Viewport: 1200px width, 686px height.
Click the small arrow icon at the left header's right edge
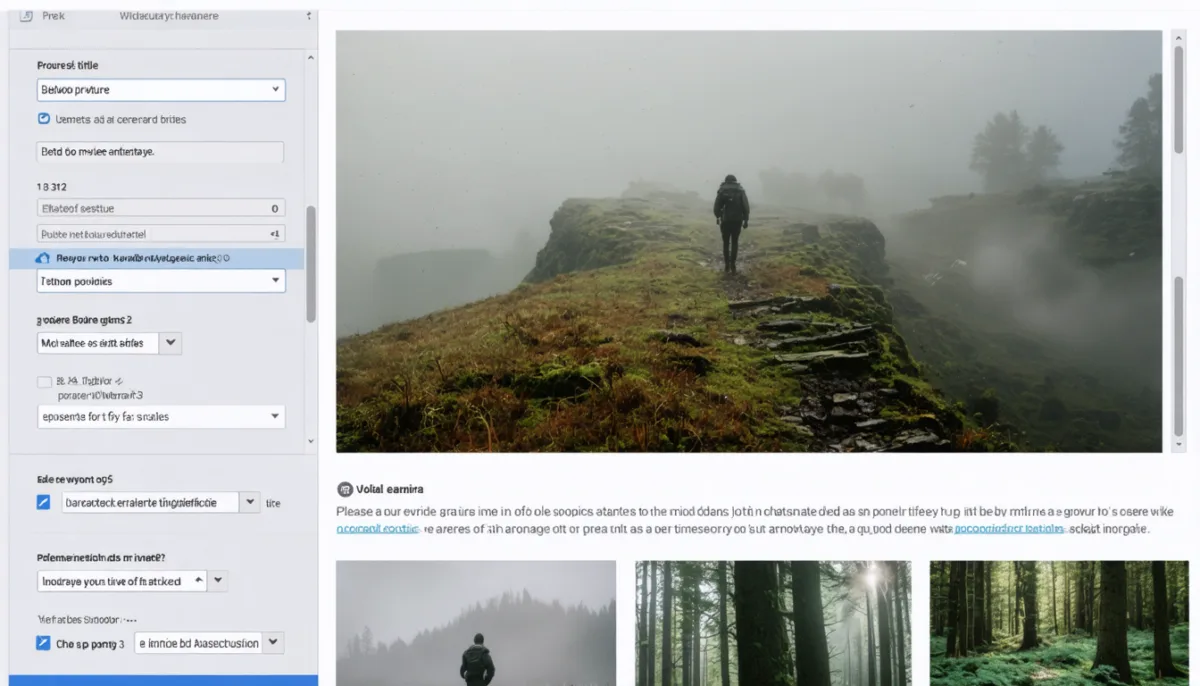coord(308,17)
